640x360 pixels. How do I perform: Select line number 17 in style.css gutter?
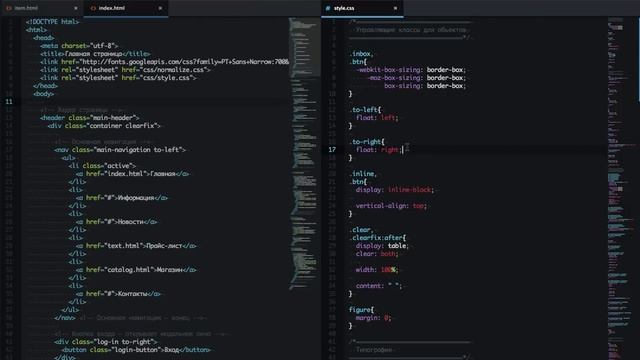tap(332, 150)
